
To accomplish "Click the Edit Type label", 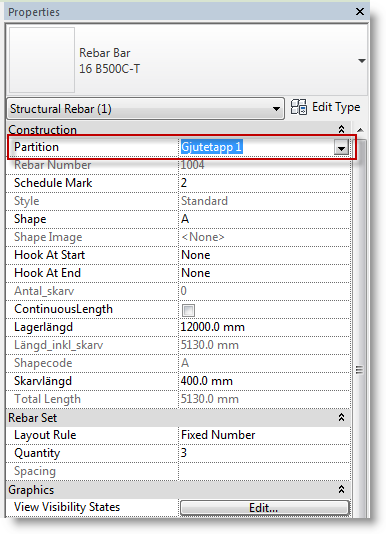I will 336,107.
